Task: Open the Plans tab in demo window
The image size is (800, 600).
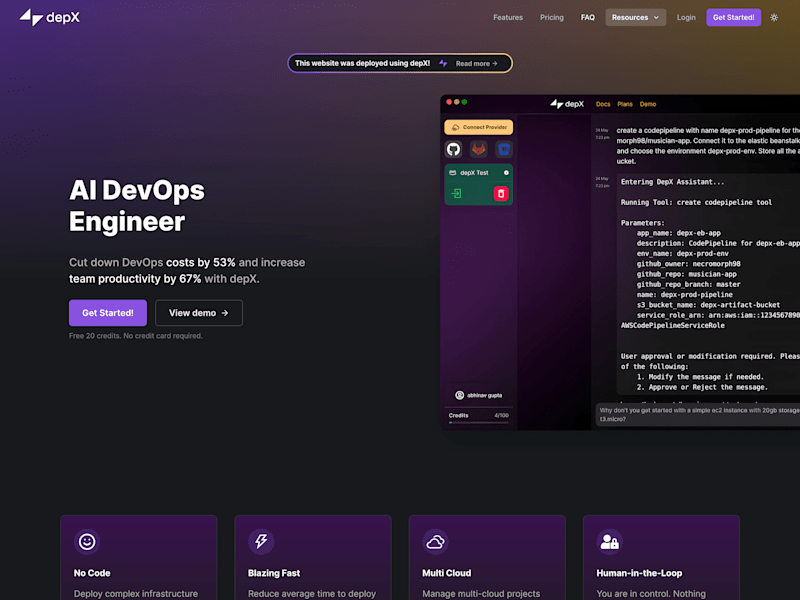Action: [625, 104]
